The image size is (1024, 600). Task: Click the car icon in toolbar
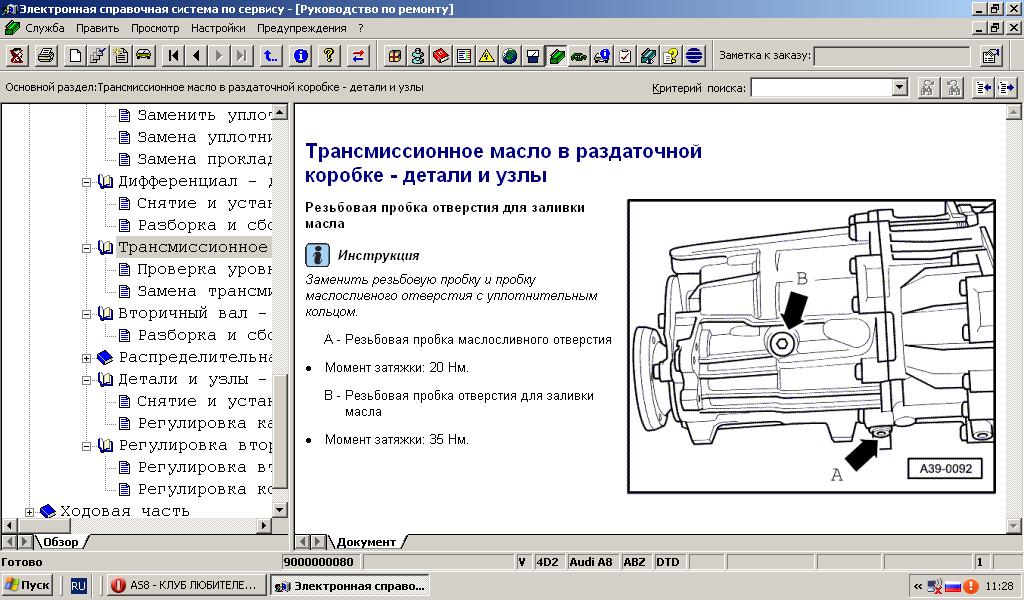pos(143,56)
